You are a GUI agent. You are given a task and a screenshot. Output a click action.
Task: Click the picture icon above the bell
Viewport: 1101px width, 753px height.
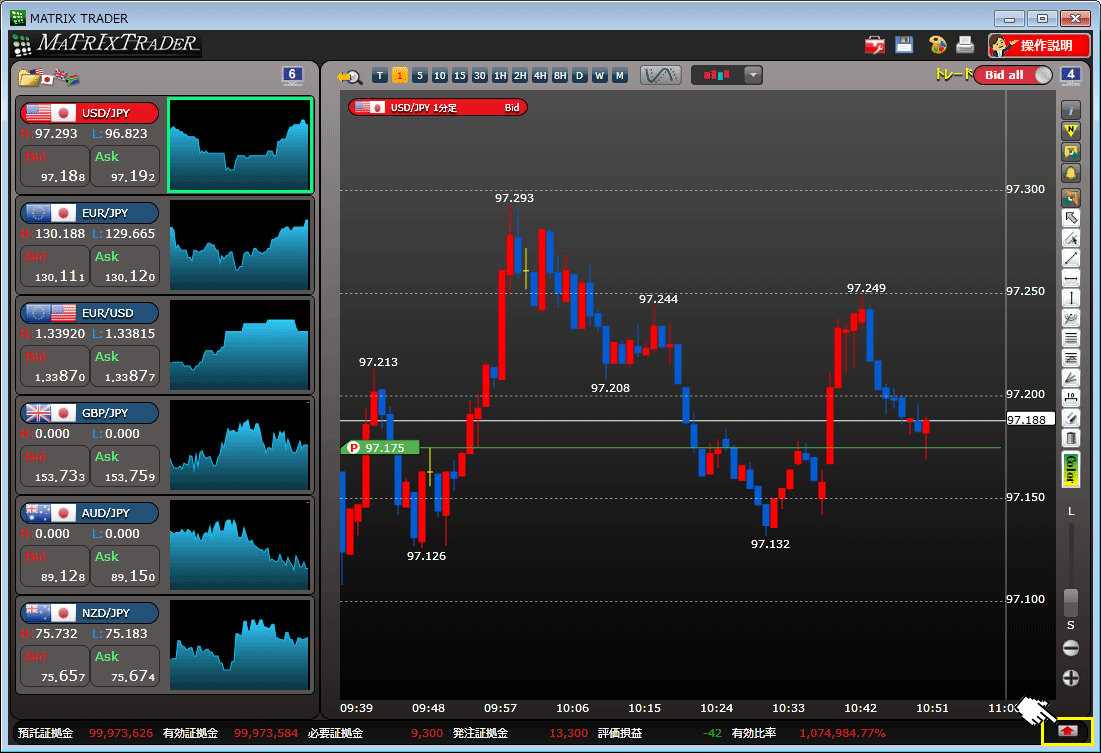(1070, 152)
